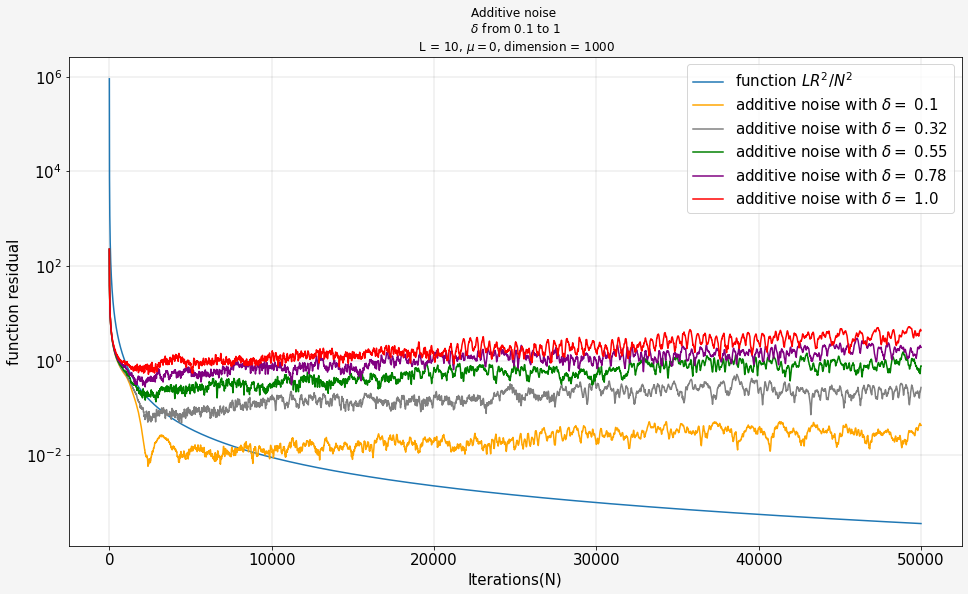968x594 pixels.
Task: Click the 'function residual' y-axis label
Action: pyautogui.click(x=14, y=302)
